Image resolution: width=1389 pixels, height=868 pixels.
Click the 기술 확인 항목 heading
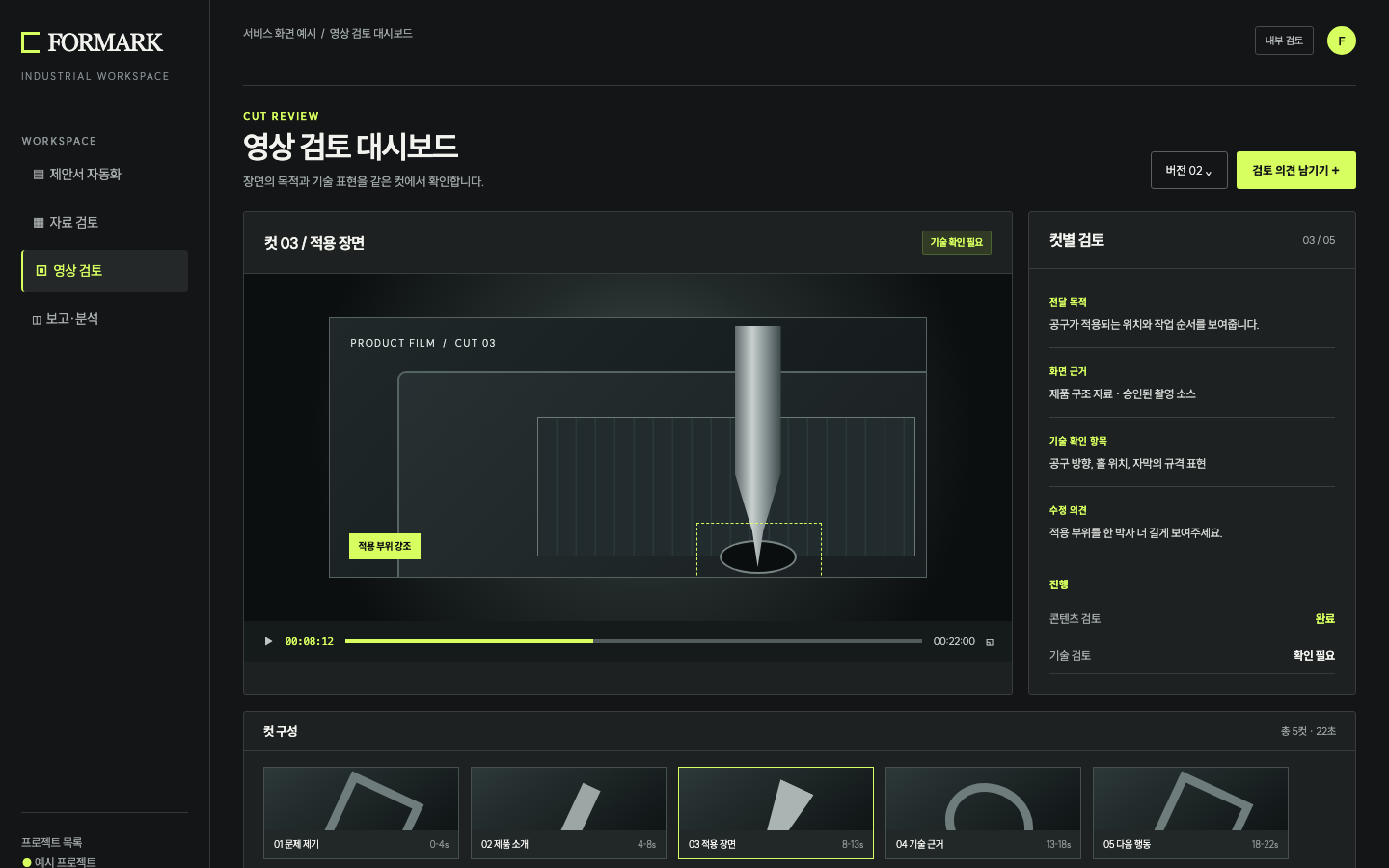1078,441
